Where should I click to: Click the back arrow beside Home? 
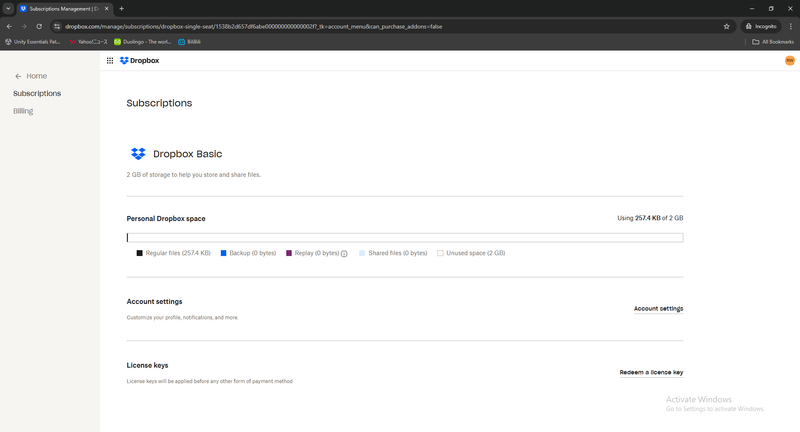(18, 76)
